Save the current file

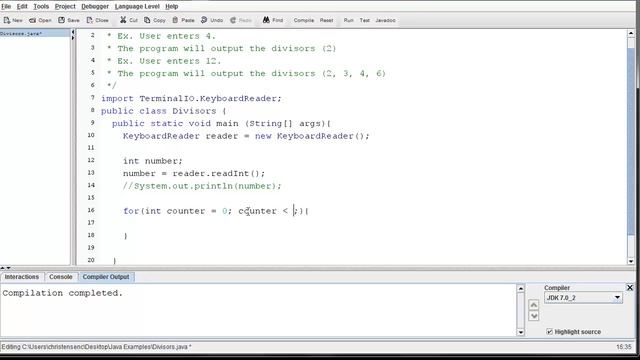pos(69,20)
